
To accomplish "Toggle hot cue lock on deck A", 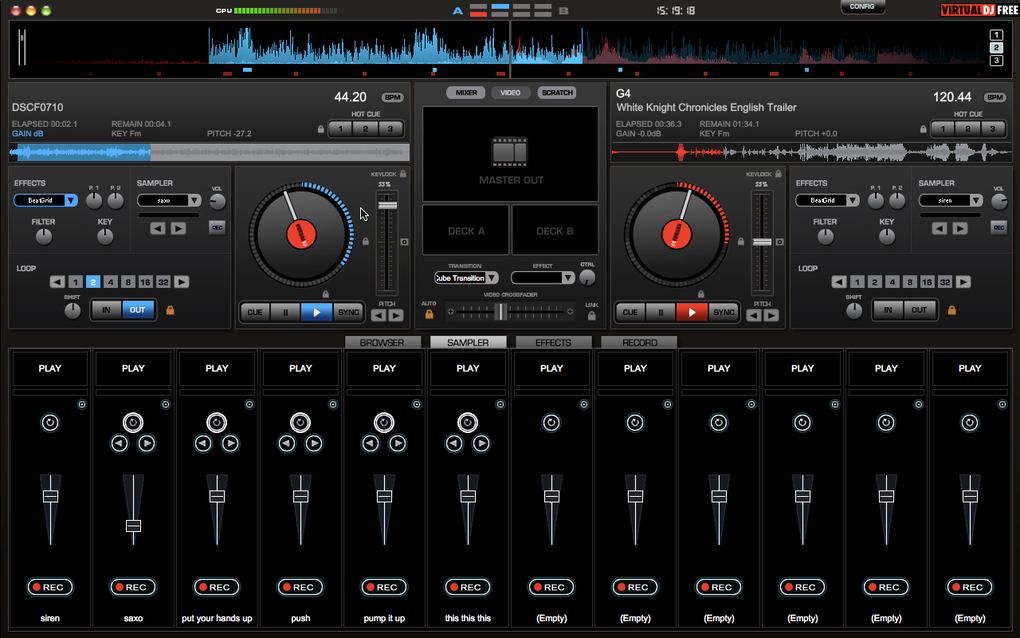I will (x=321, y=129).
